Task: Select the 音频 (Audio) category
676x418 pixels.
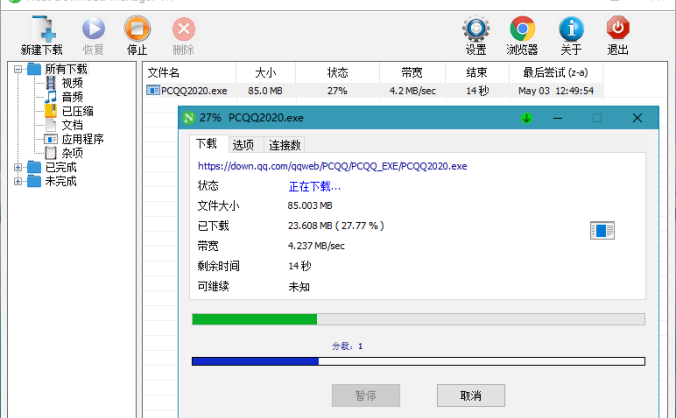Action: point(72,97)
